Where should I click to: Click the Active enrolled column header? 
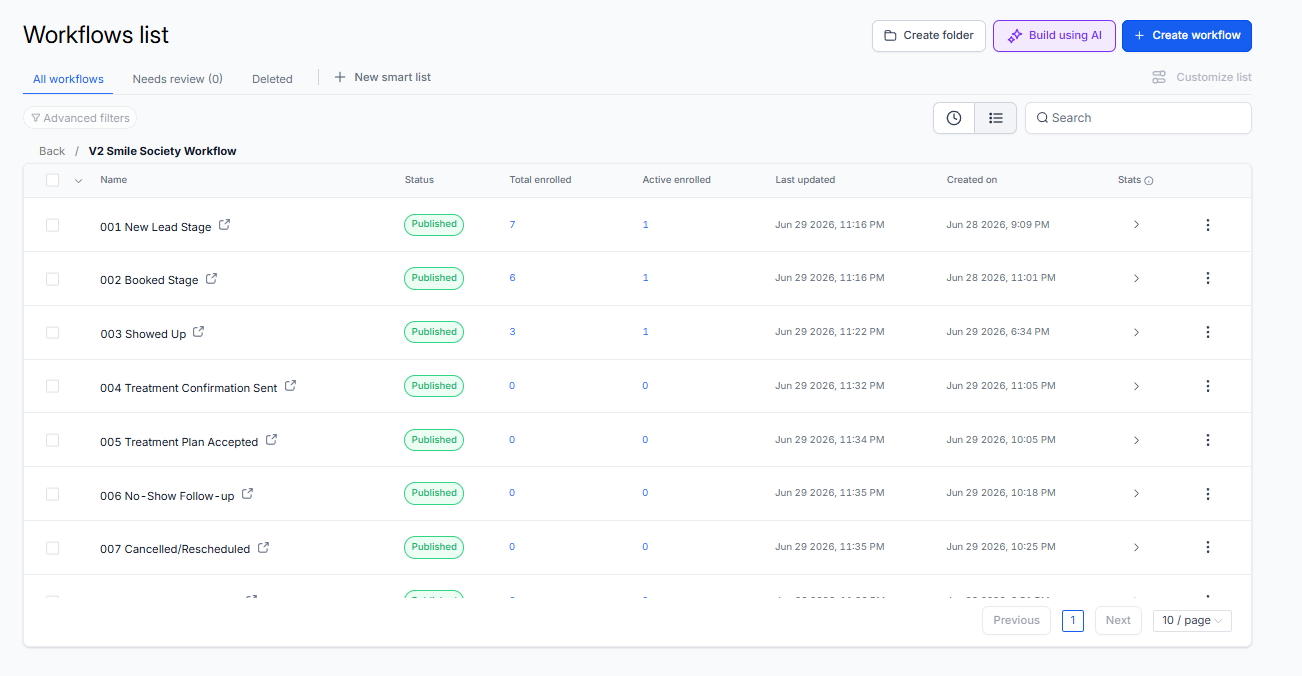coord(676,180)
